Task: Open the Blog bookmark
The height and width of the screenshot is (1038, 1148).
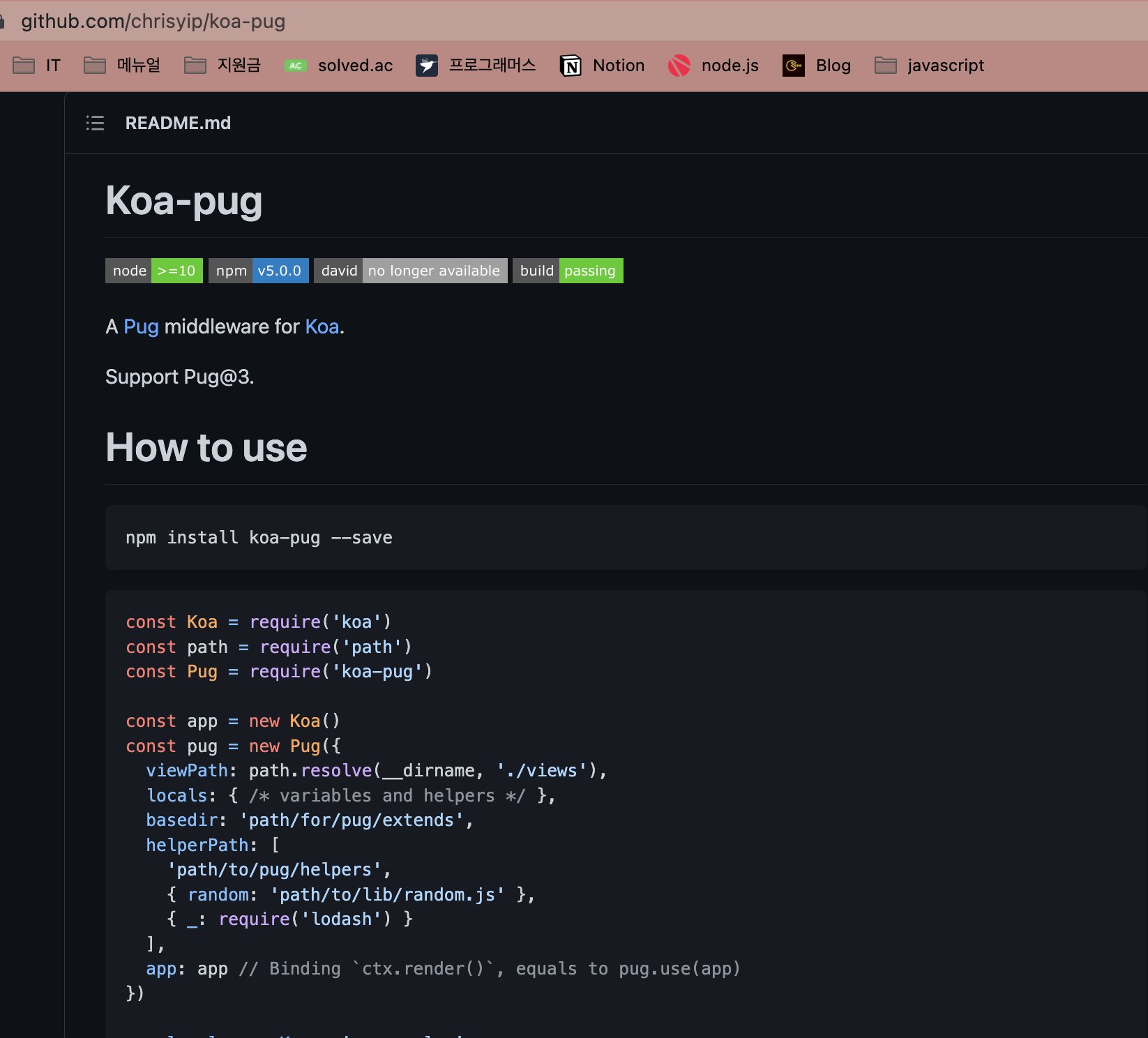Action: tap(817, 66)
